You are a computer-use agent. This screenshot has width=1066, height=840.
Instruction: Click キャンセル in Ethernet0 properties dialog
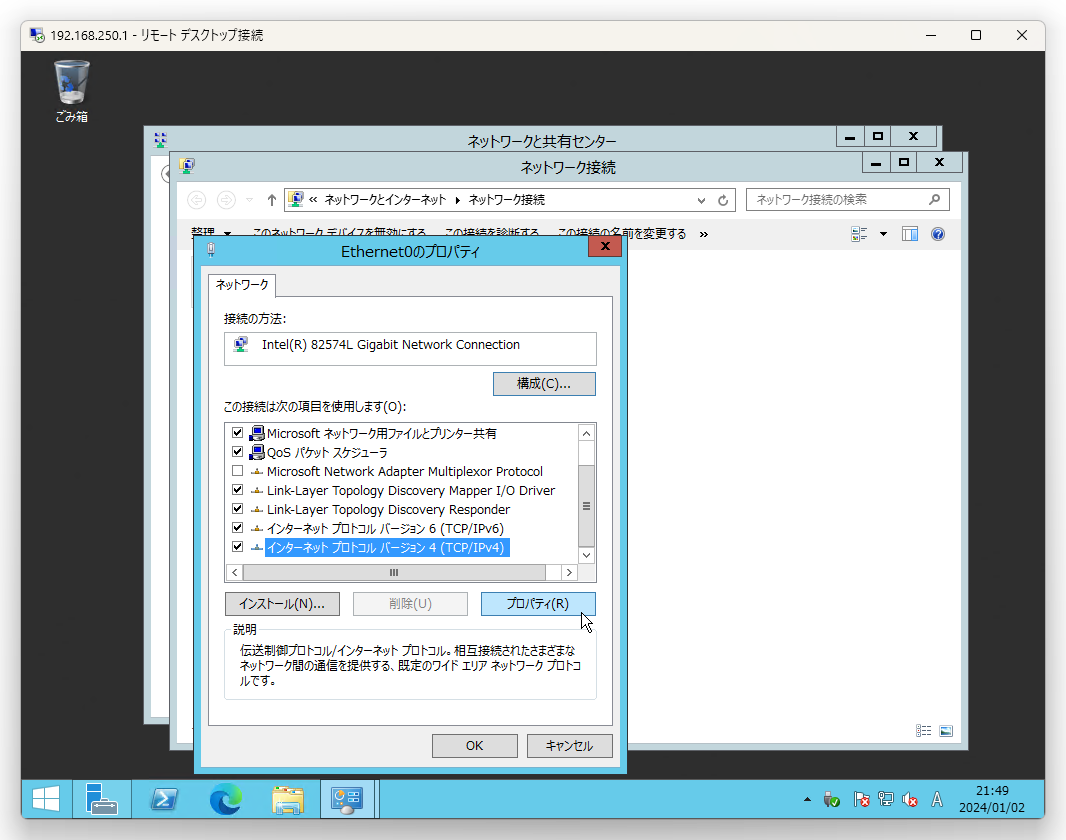point(570,746)
